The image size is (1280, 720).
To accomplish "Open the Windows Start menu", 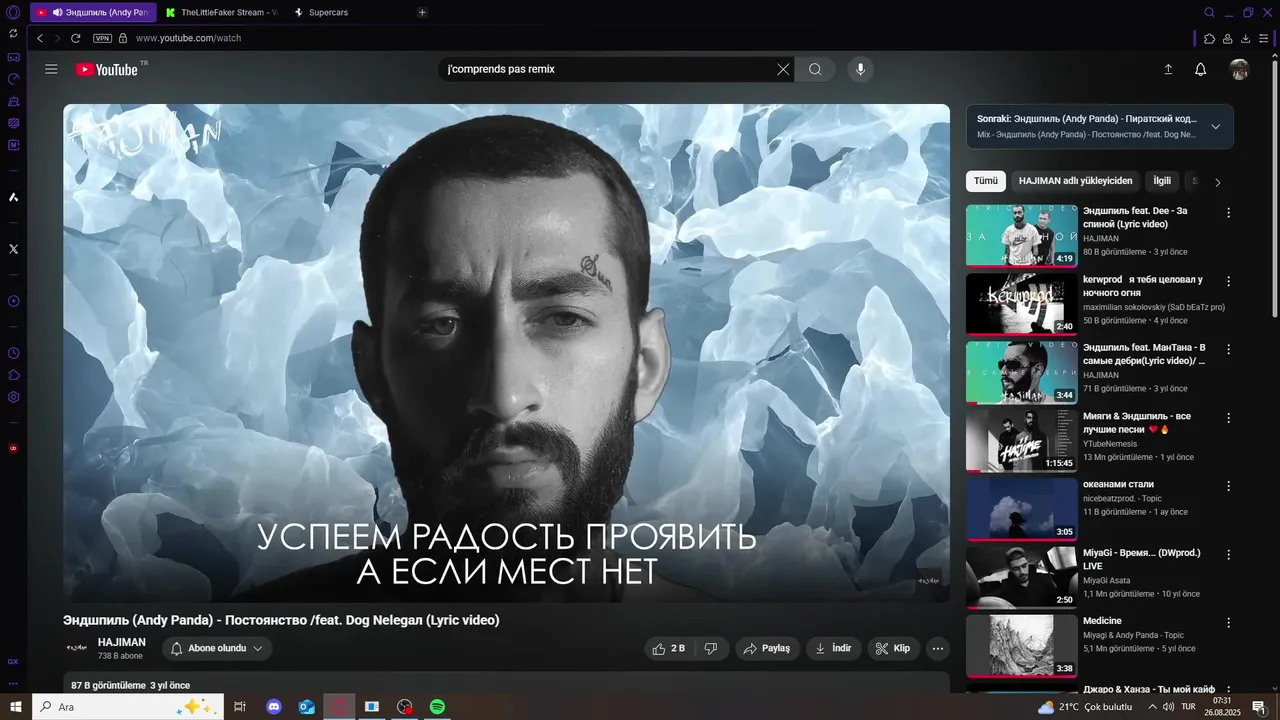I will 16,706.
